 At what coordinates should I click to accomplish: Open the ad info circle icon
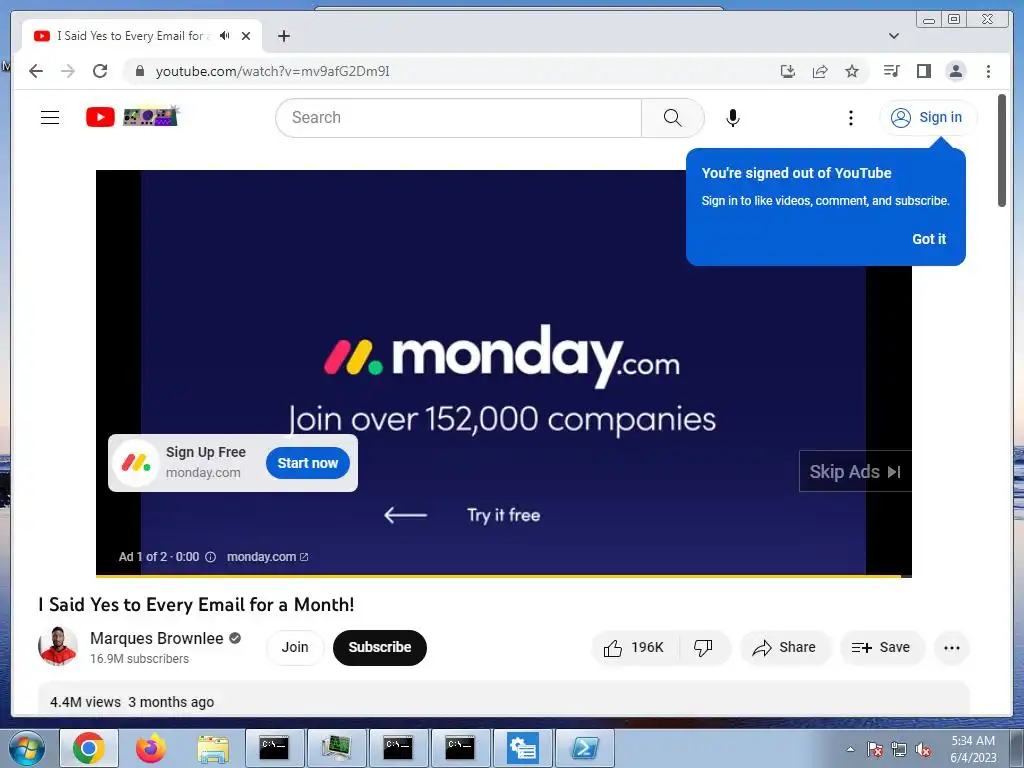click(x=210, y=557)
